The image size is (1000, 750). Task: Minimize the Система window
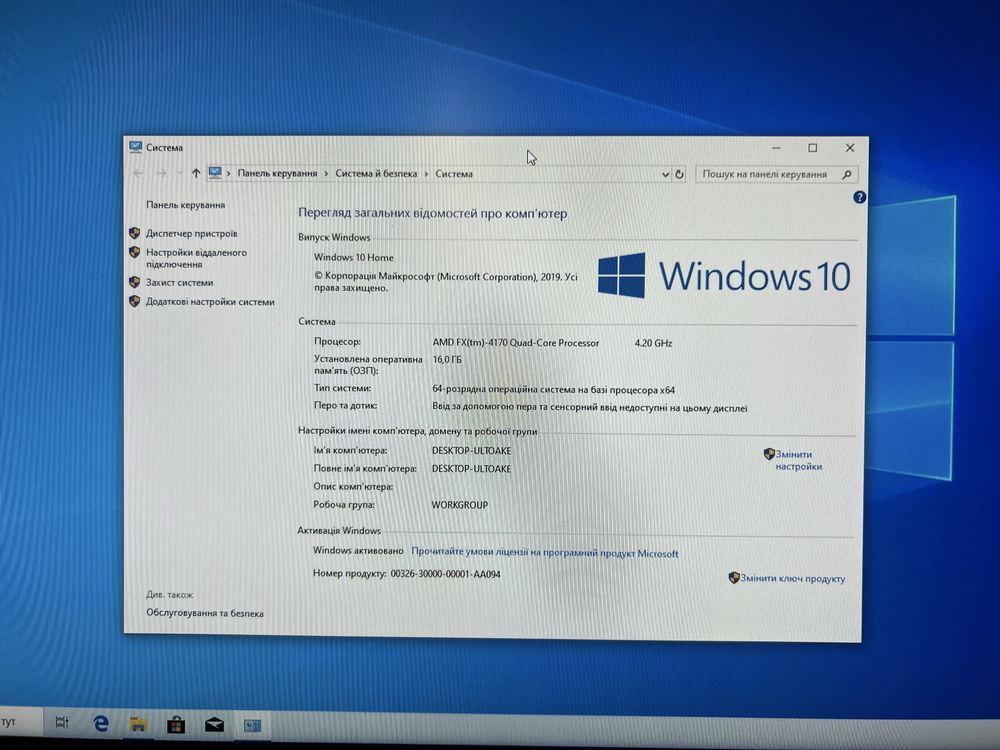(776, 148)
